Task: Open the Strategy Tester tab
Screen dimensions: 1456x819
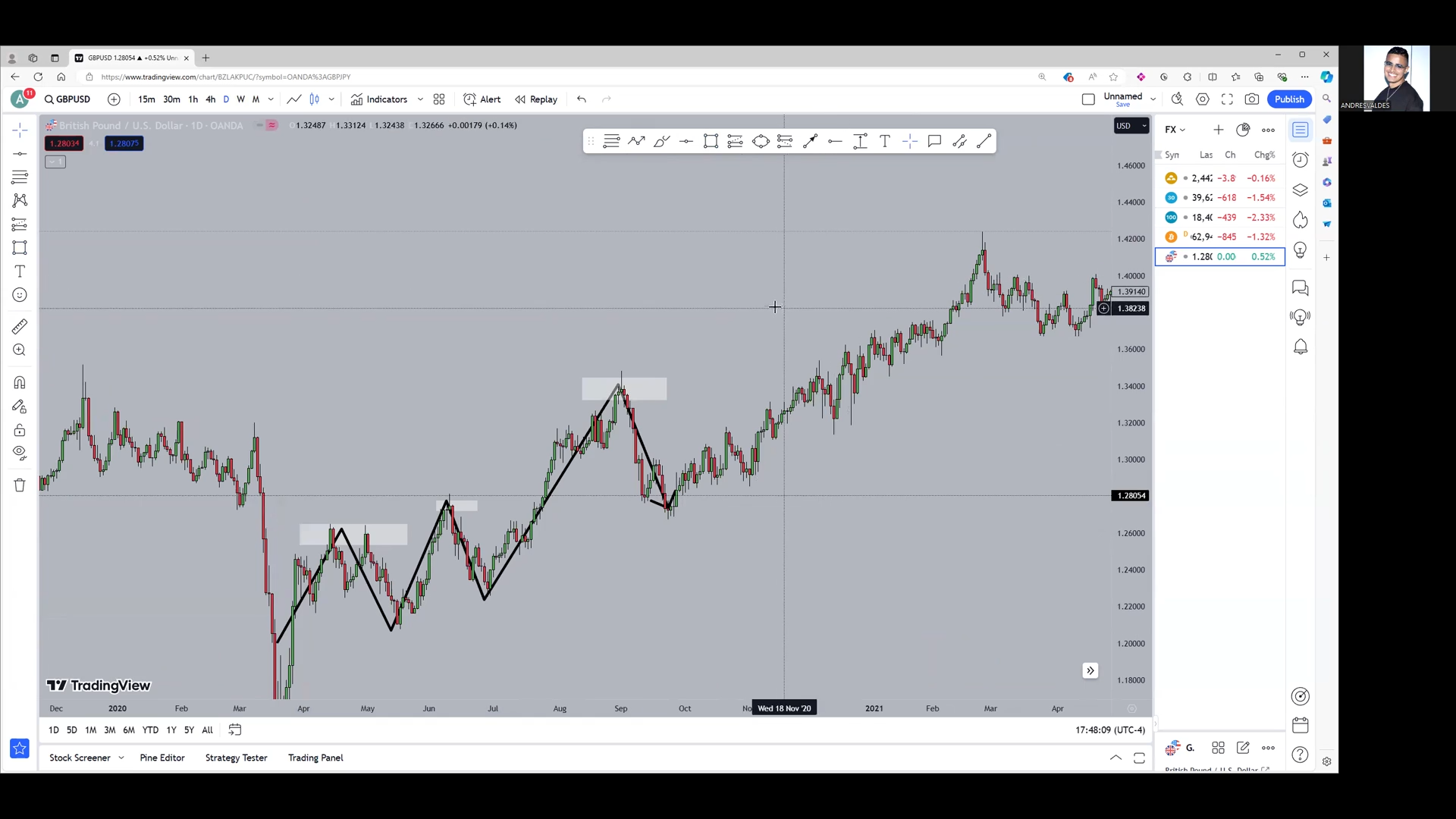Action: (237, 758)
